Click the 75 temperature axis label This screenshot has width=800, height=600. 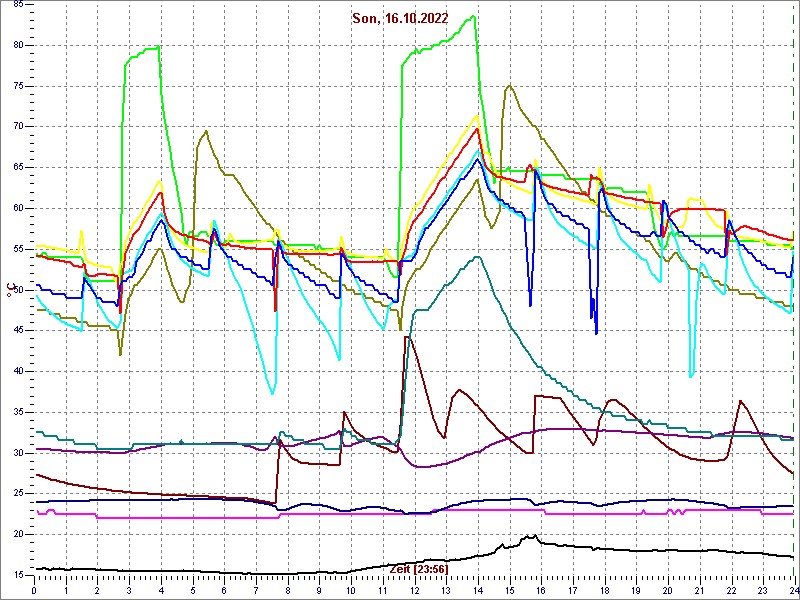17,86
